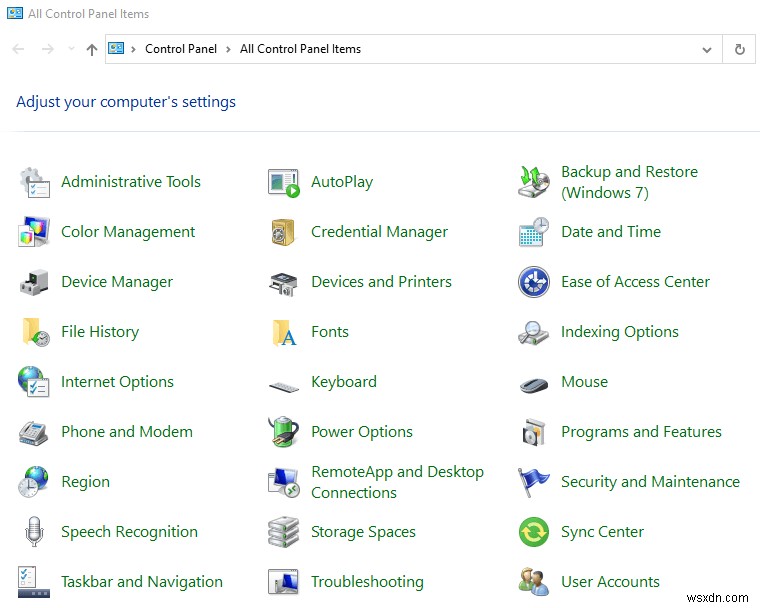
Task: Expand the chevron after Control Panel breadcrumb
Action: (x=228, y=49)
